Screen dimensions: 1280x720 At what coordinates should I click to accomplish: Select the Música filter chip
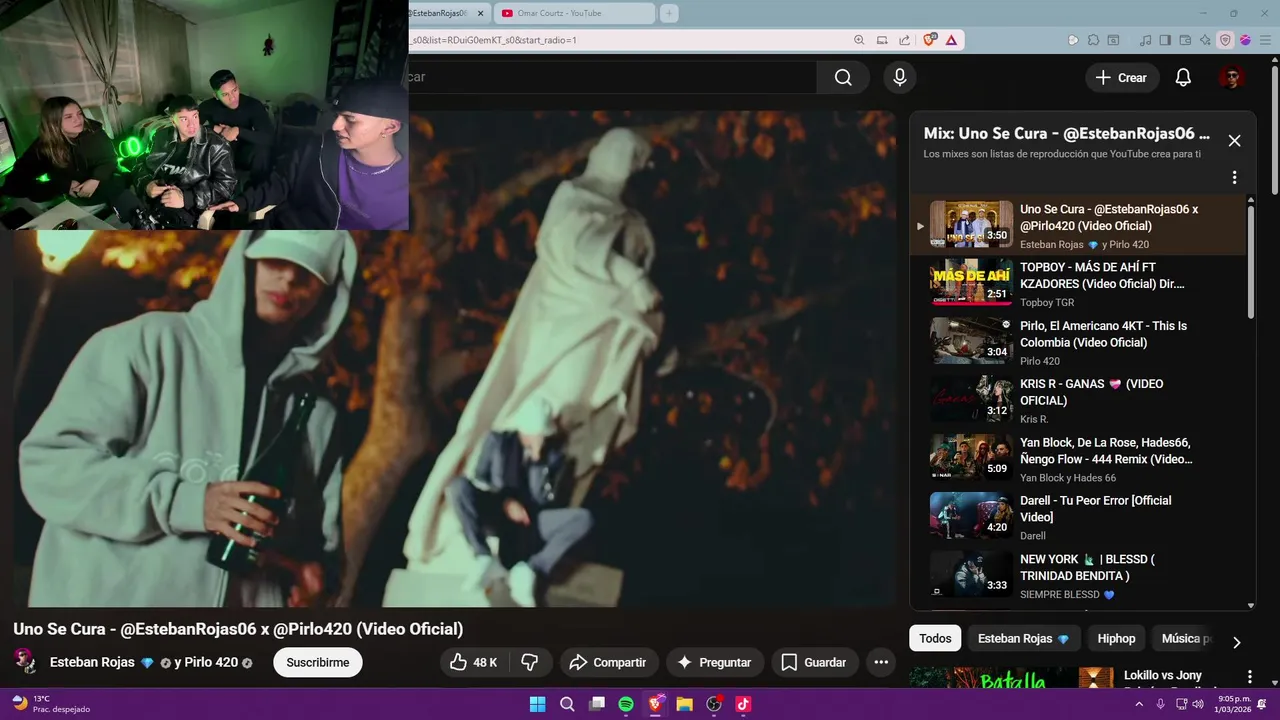pyautogui.click(x=1186, y=638)
